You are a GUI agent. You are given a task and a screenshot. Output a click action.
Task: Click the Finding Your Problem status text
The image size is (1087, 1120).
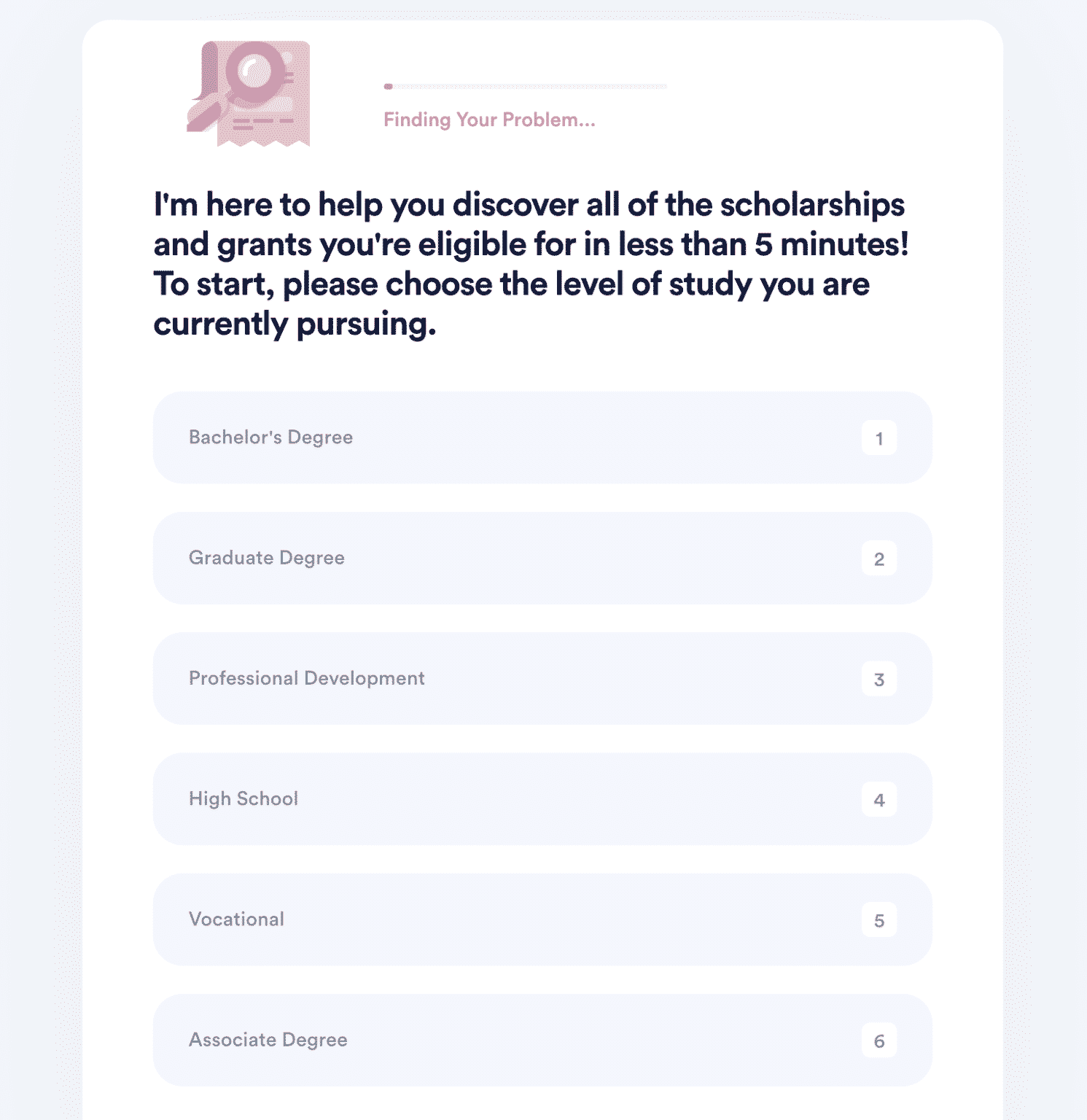pyautogui.click(x=489, y=120)
